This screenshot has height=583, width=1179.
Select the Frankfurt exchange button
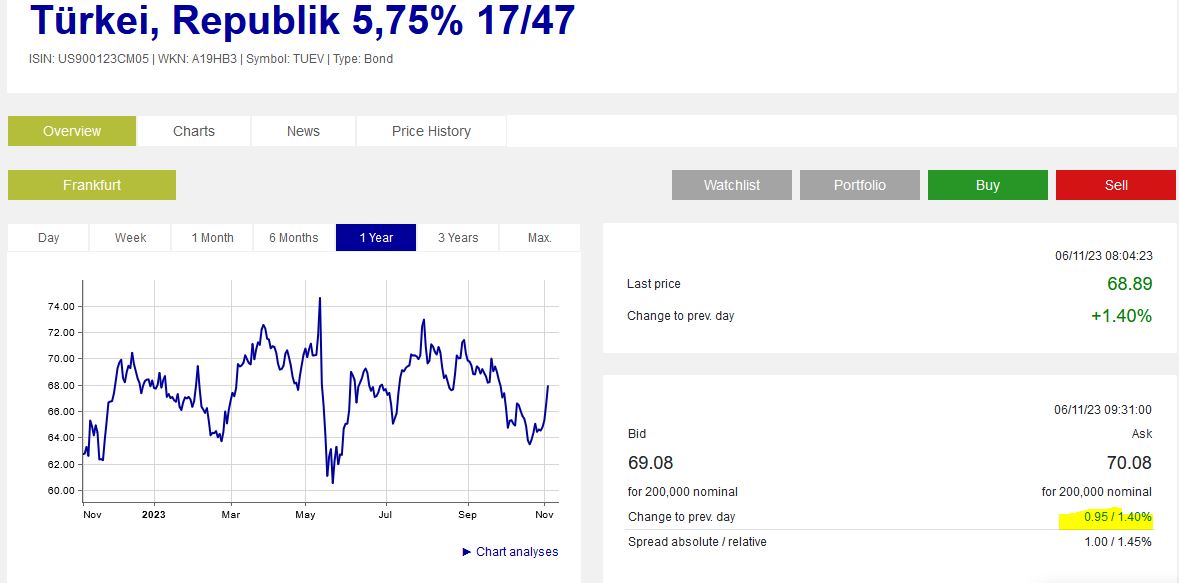tap(92, 185)
